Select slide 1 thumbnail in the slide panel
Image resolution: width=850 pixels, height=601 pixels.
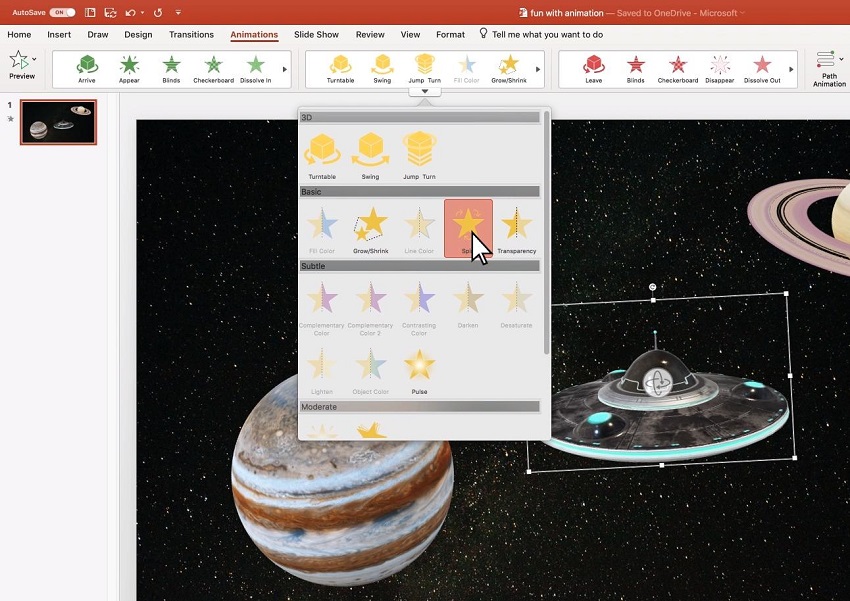(58, 122)
